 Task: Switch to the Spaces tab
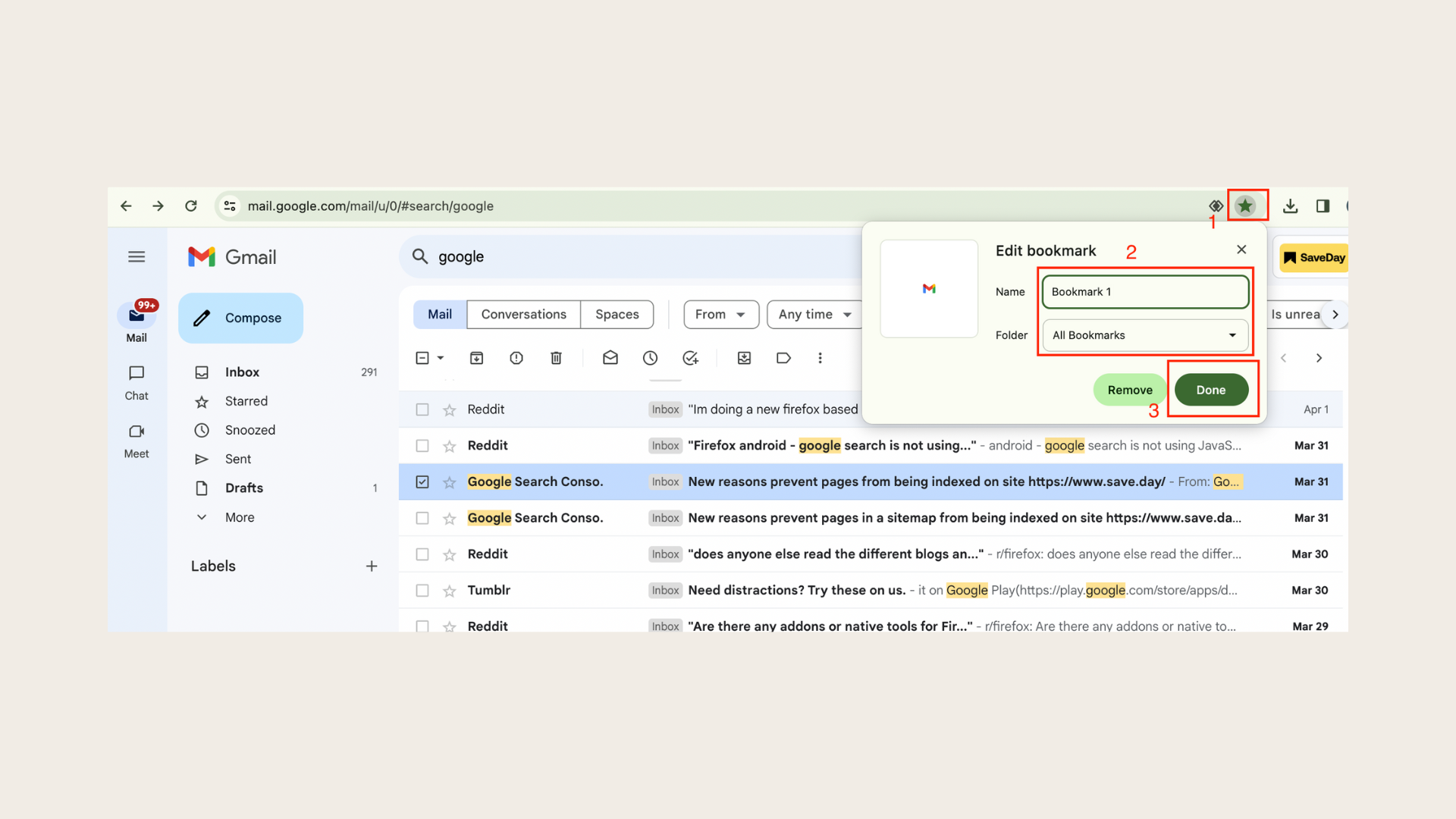[x=617, y=315]
